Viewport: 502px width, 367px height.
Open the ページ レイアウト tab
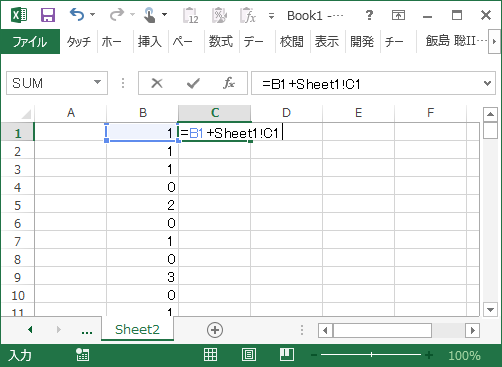pos(183,42)
